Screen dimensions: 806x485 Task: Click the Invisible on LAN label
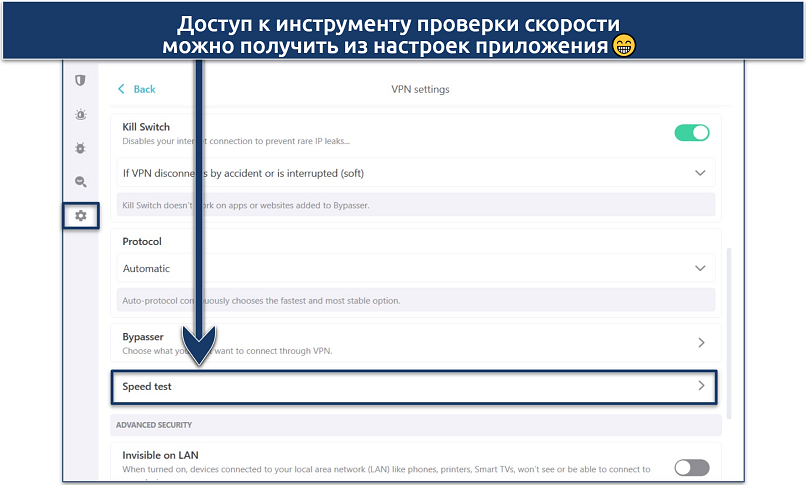tap(160, 455)
